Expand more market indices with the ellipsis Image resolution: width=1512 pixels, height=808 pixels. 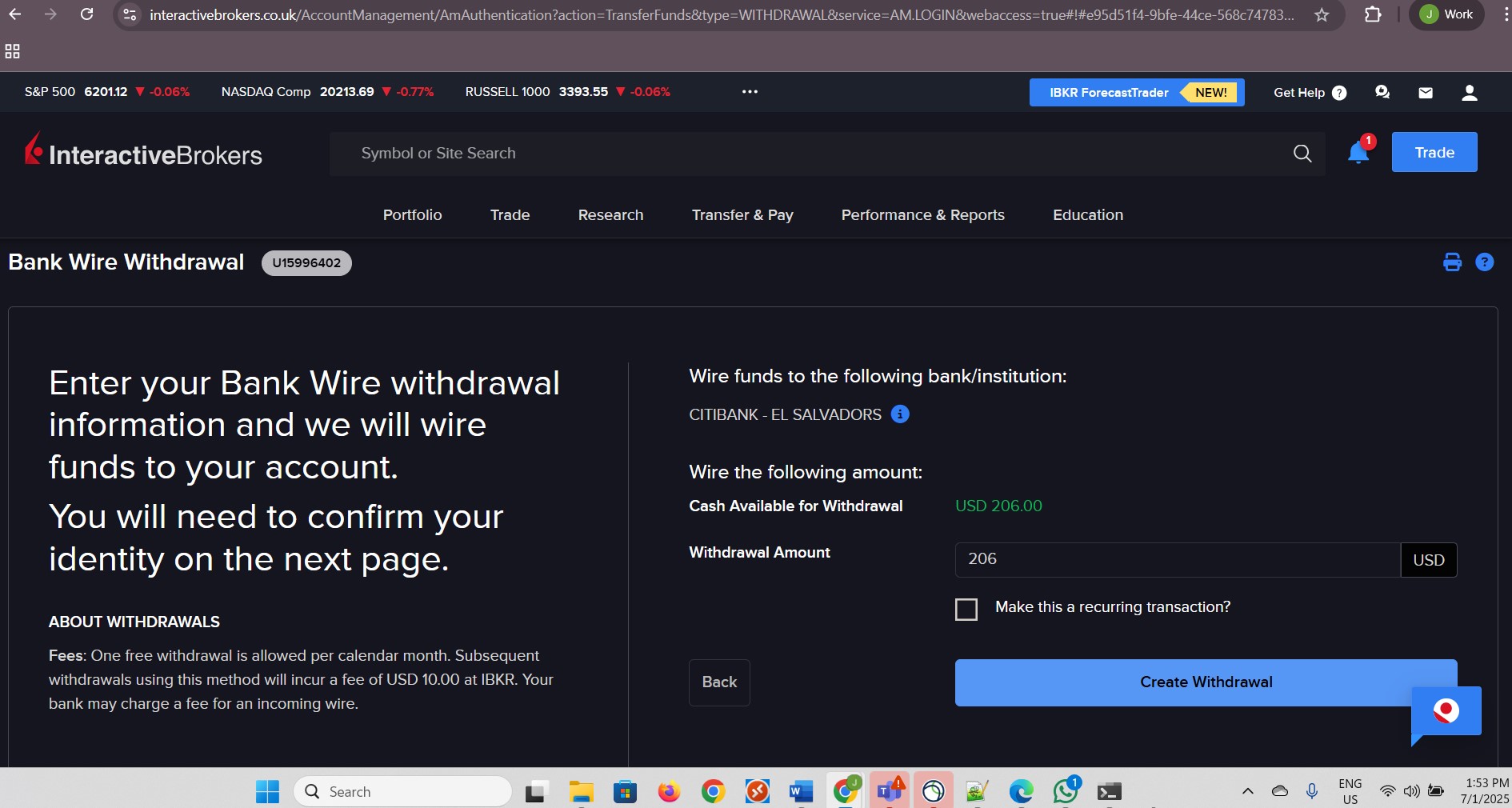(750, 92)
